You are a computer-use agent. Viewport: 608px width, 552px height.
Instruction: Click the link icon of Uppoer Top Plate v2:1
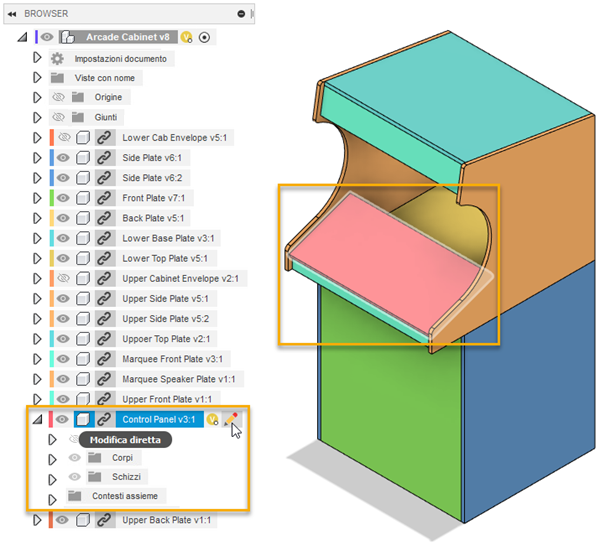tap(105, 339)
